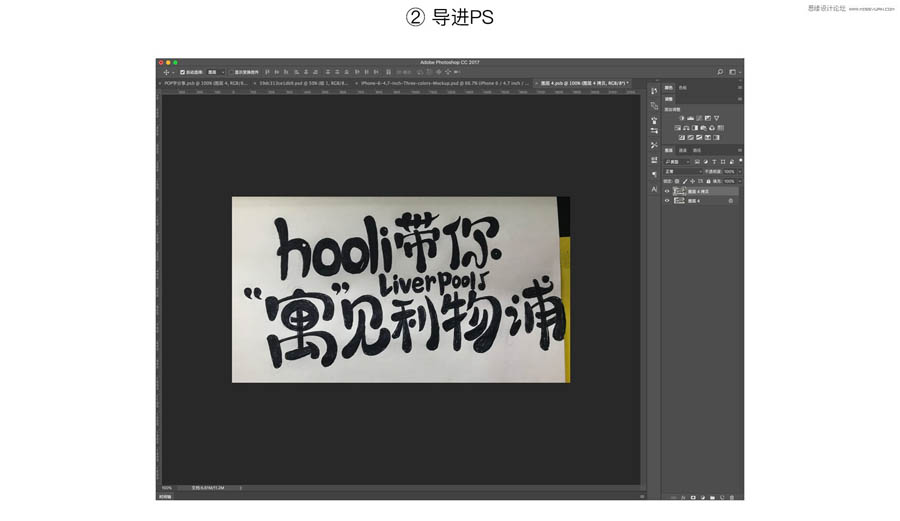The image size is (900, 521).
Task: Open the scissors-shaped icon in collapsed dock
Action: (x=654, y=145)
